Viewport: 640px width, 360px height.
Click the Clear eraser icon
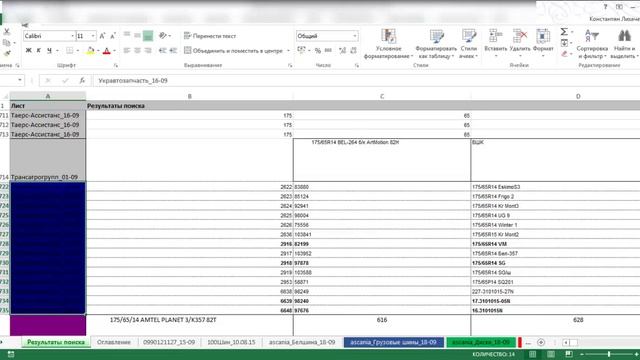click(x=564, y=53)
